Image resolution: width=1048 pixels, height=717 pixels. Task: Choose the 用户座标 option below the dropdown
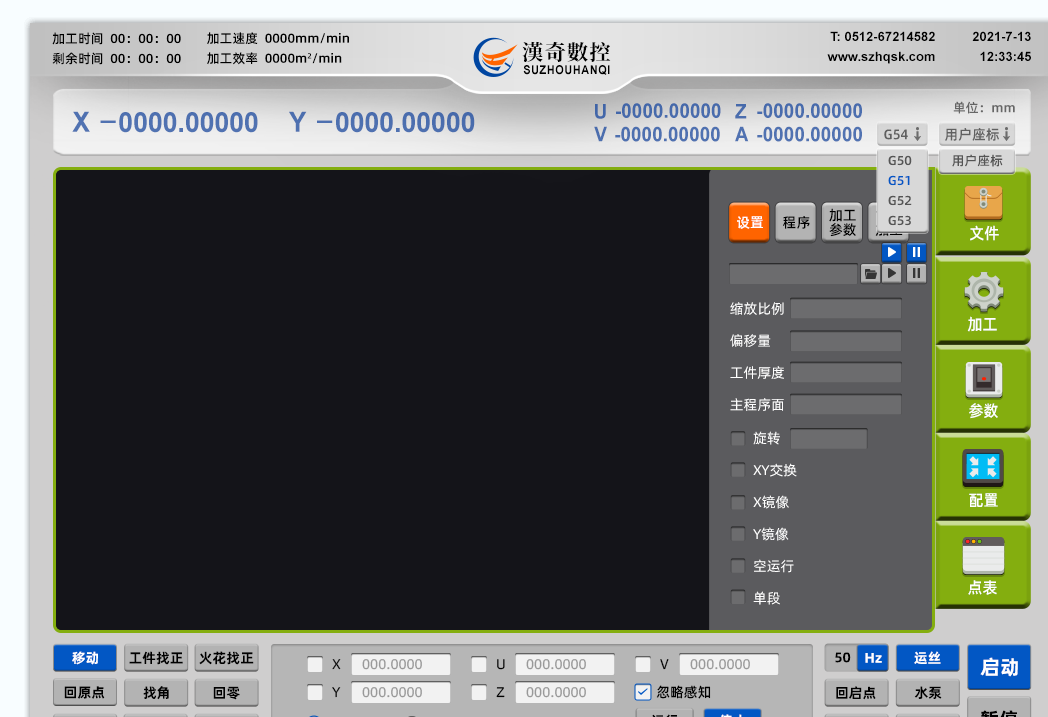[976, 161]
